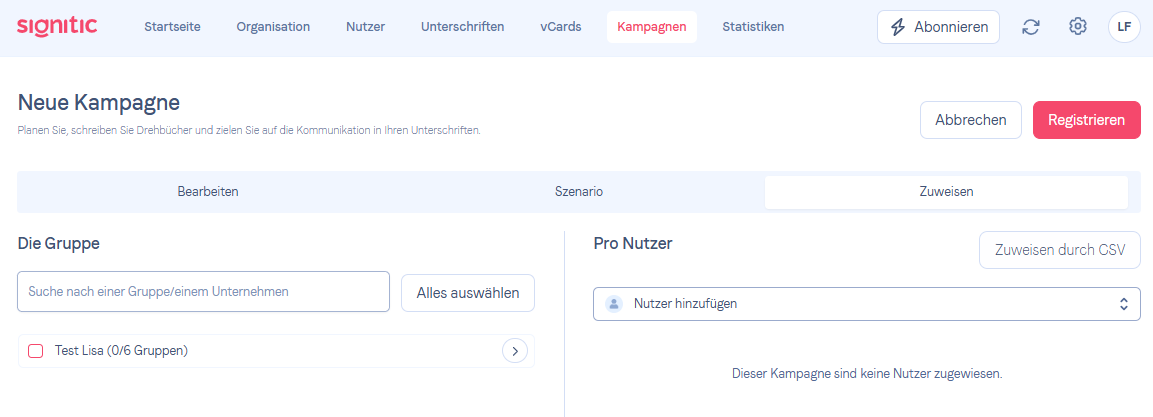Click the user silhouette icon in Nutzer hinzufügen
This screenshot has width=1153, height=417.
[614, 304]
